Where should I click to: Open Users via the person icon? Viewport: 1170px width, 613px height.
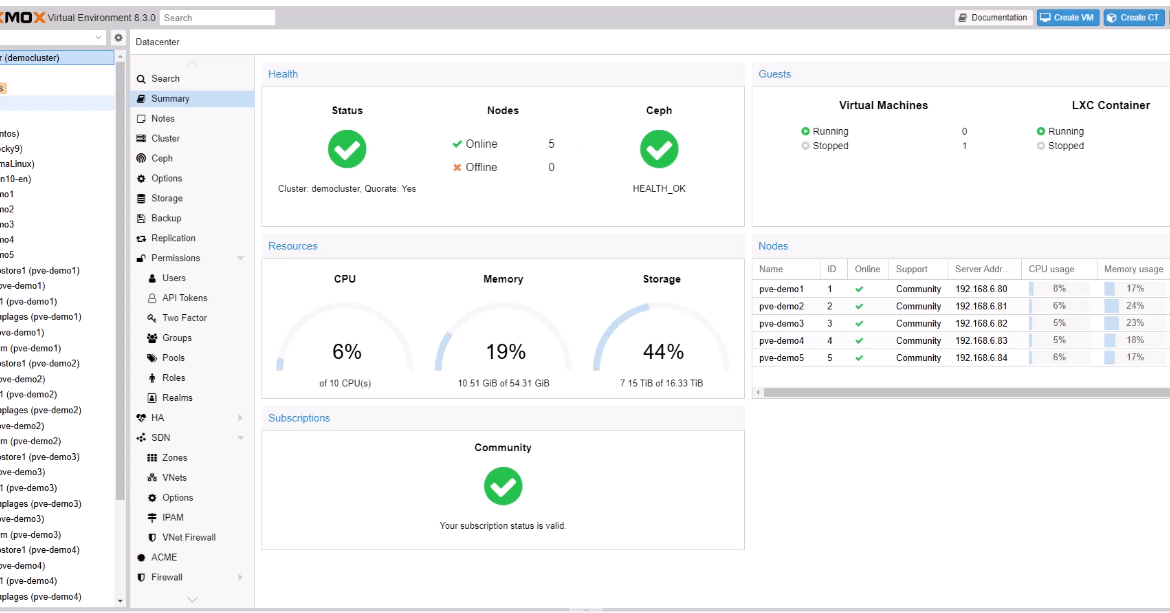pos(152,278)
